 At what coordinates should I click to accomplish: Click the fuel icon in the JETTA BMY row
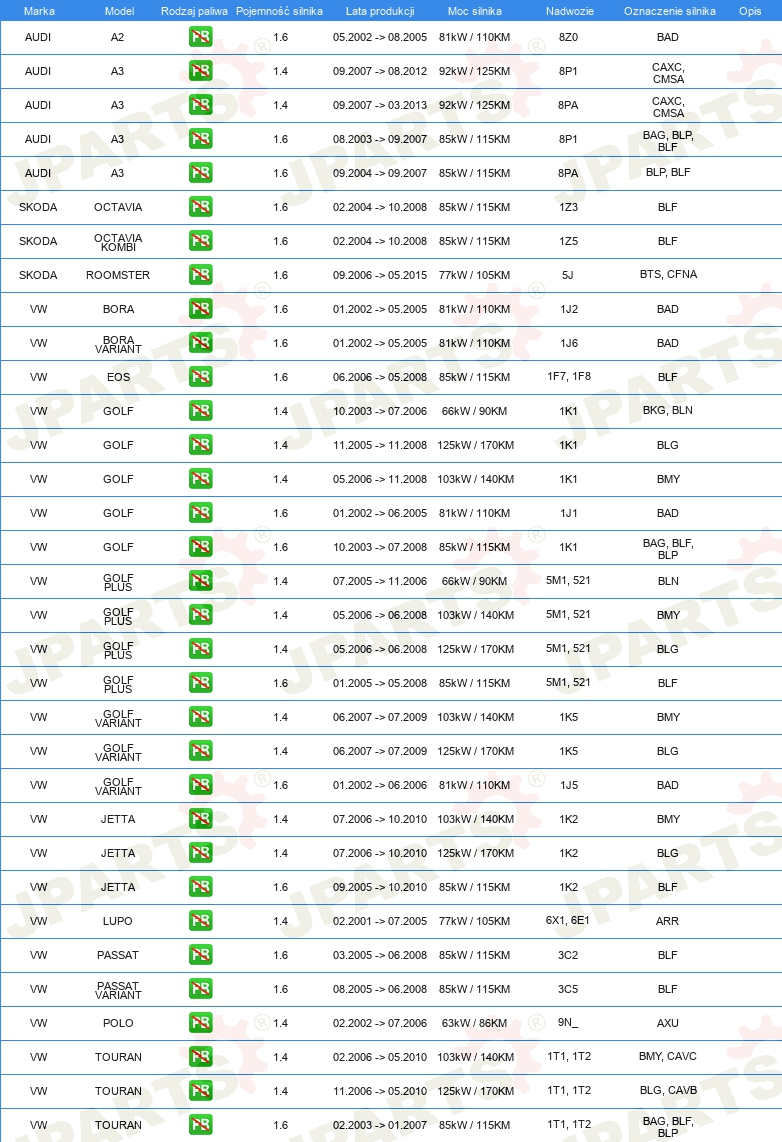200,819
